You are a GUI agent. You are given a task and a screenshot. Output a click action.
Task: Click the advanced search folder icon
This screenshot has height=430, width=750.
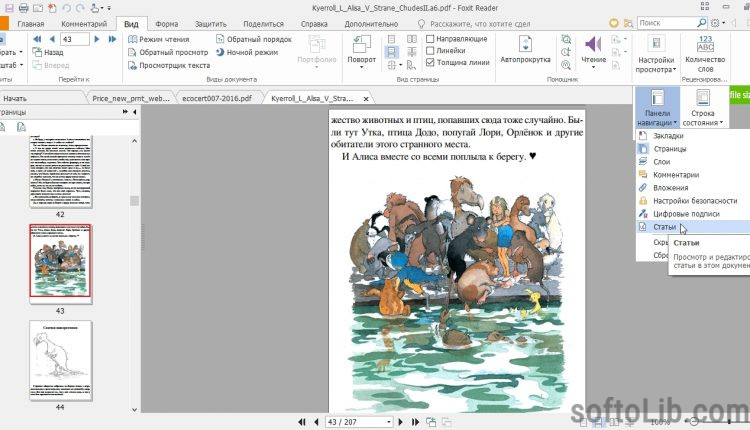(628, 23)
